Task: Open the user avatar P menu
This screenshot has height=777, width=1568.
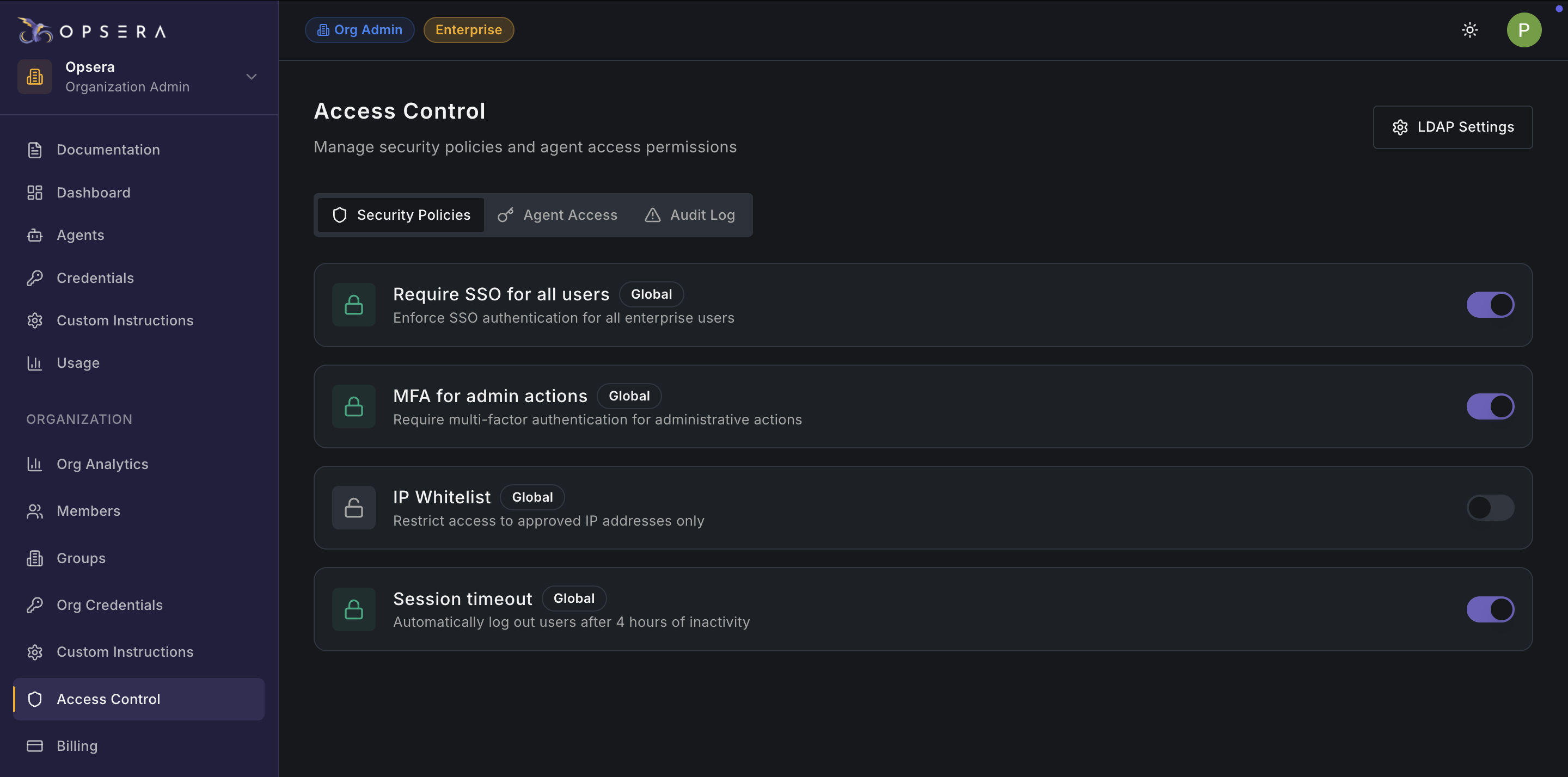Action: point(1523,30)
